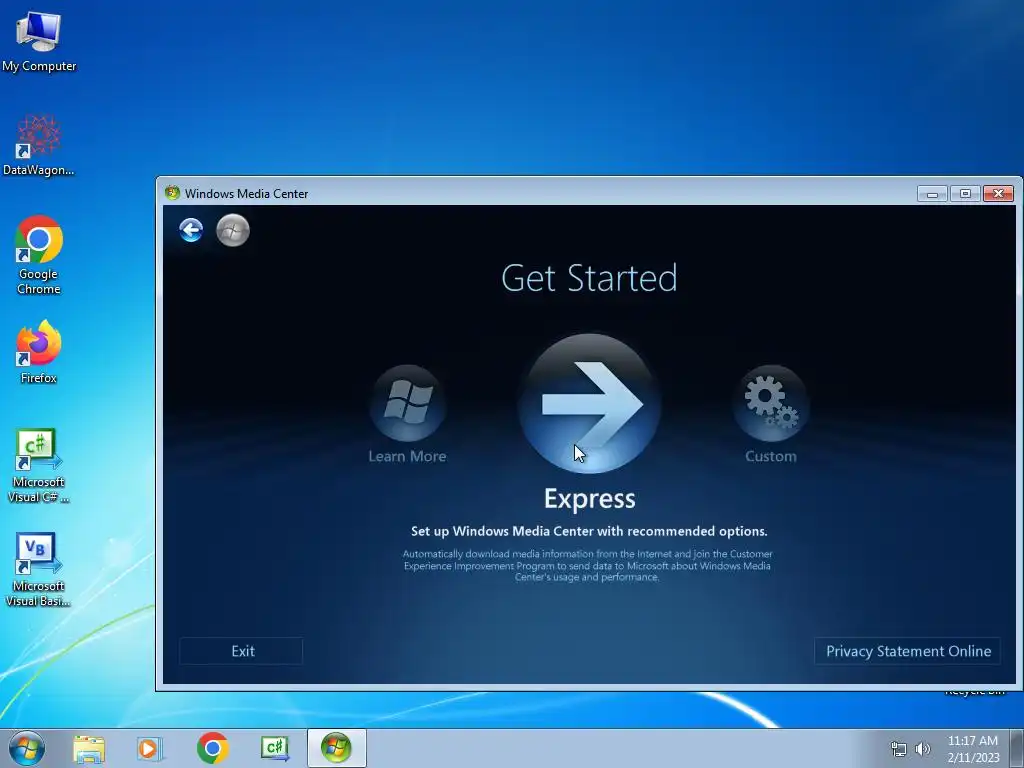Open the Windows Start menu orb
Screen dimensions: 1024x768
pos(27,748)
